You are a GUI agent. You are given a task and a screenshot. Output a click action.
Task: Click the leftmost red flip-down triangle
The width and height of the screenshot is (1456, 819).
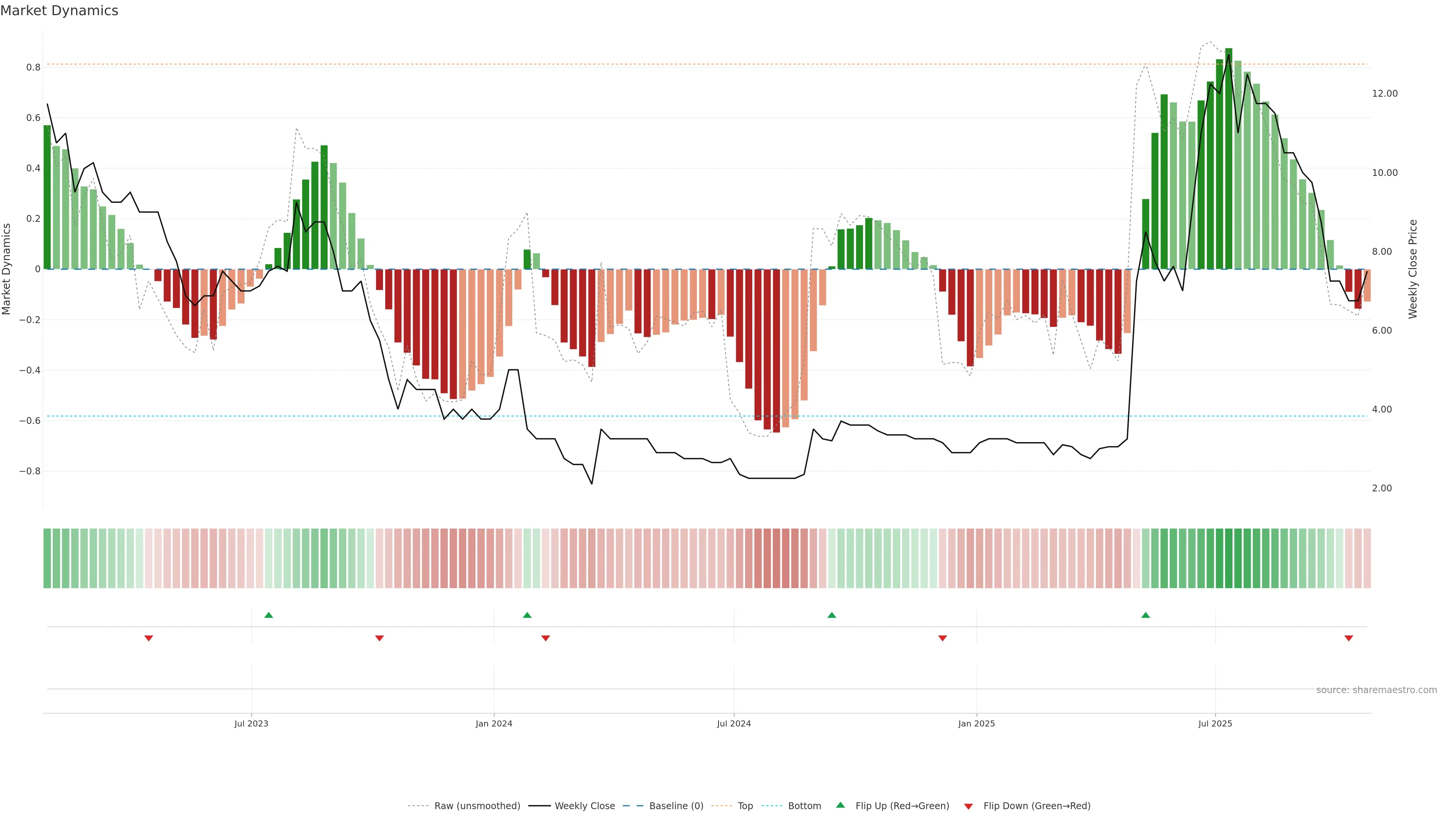149,638
